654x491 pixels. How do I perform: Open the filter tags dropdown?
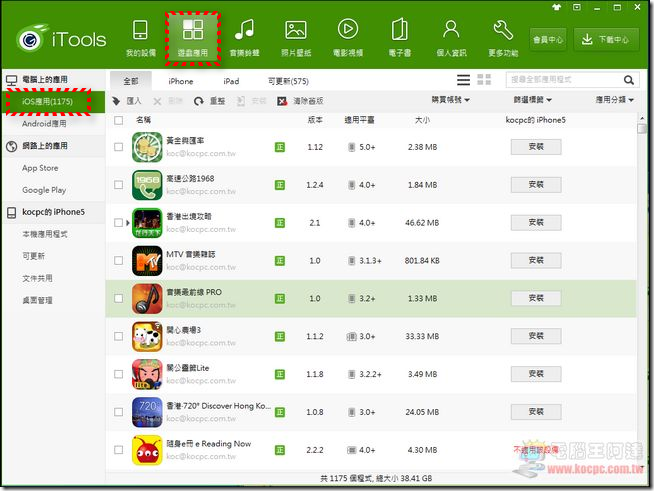pyautogui.click(x=533, y=100)
